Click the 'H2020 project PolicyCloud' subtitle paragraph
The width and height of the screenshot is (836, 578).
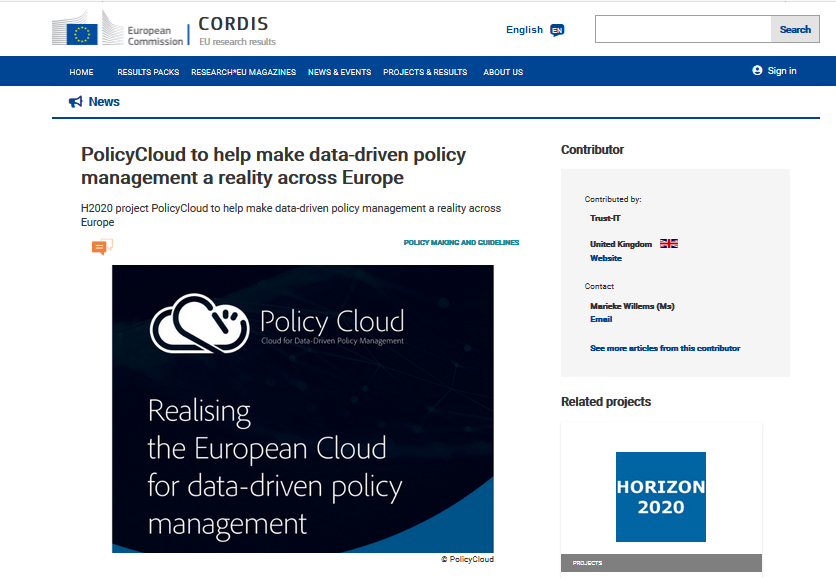click(x=291, y=215)
